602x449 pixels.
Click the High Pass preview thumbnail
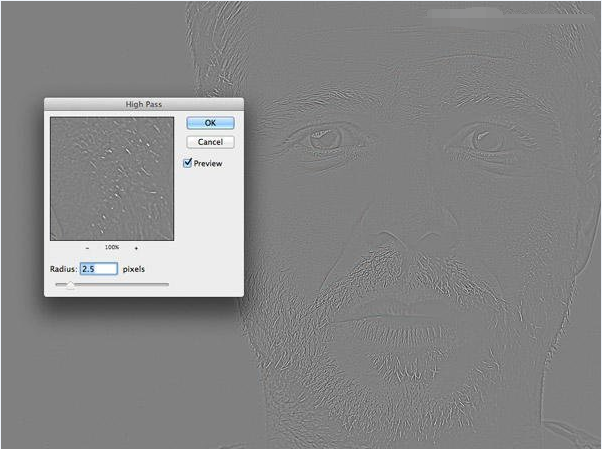pyautogui.click(x=112, y=179)
